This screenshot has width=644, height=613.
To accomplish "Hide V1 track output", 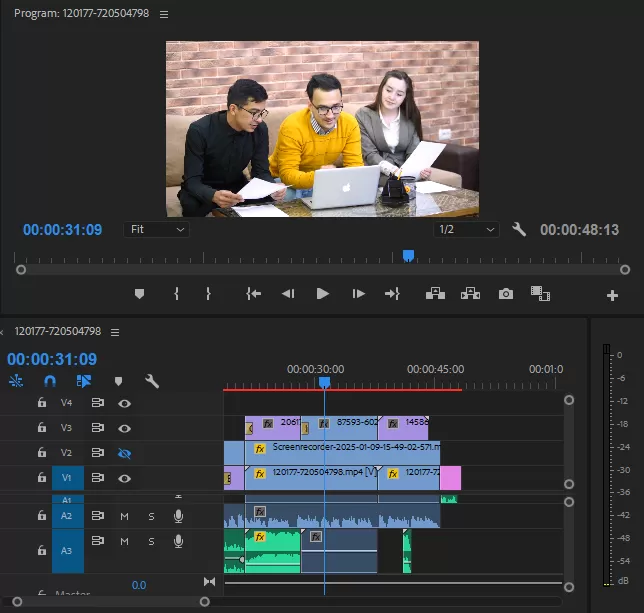I will (x=124, y=479).
